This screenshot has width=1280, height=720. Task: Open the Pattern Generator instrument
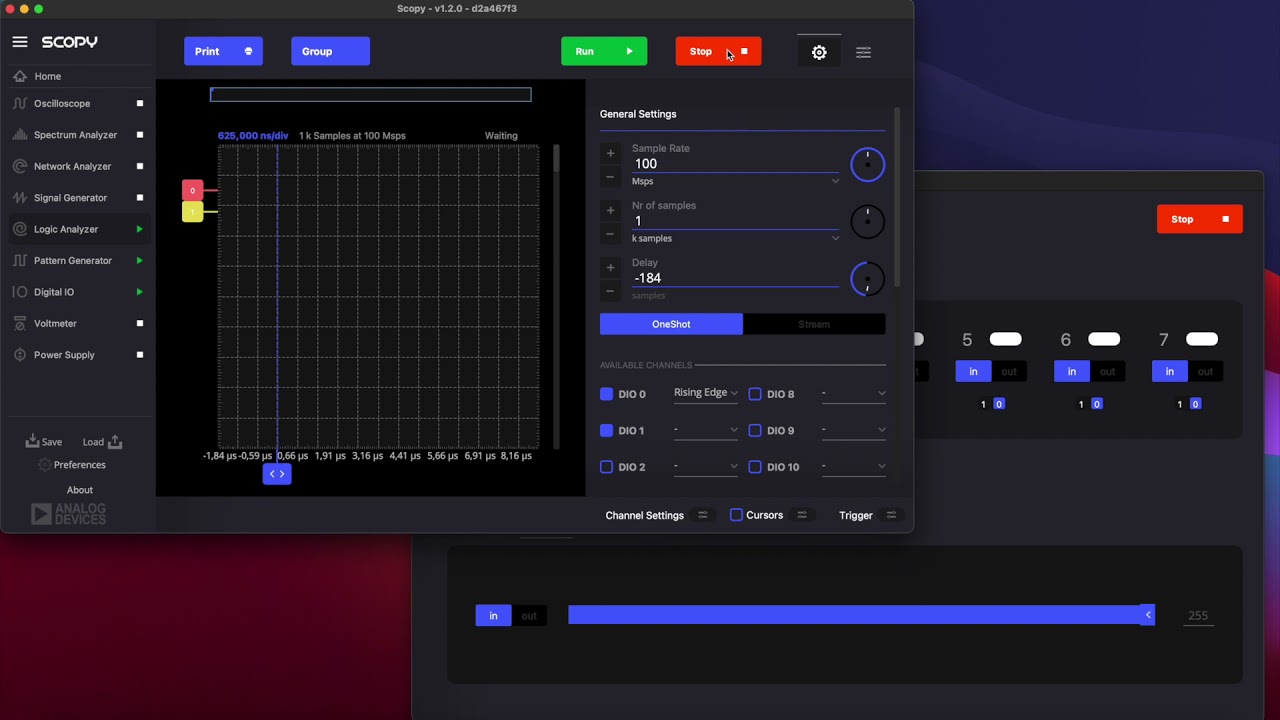click(x=75, y=260)
